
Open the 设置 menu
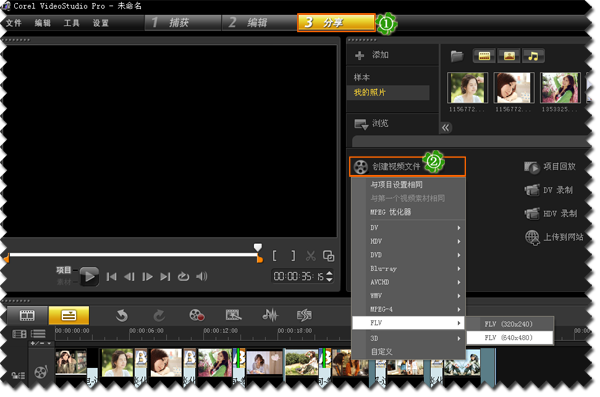[x=101, y=23]
